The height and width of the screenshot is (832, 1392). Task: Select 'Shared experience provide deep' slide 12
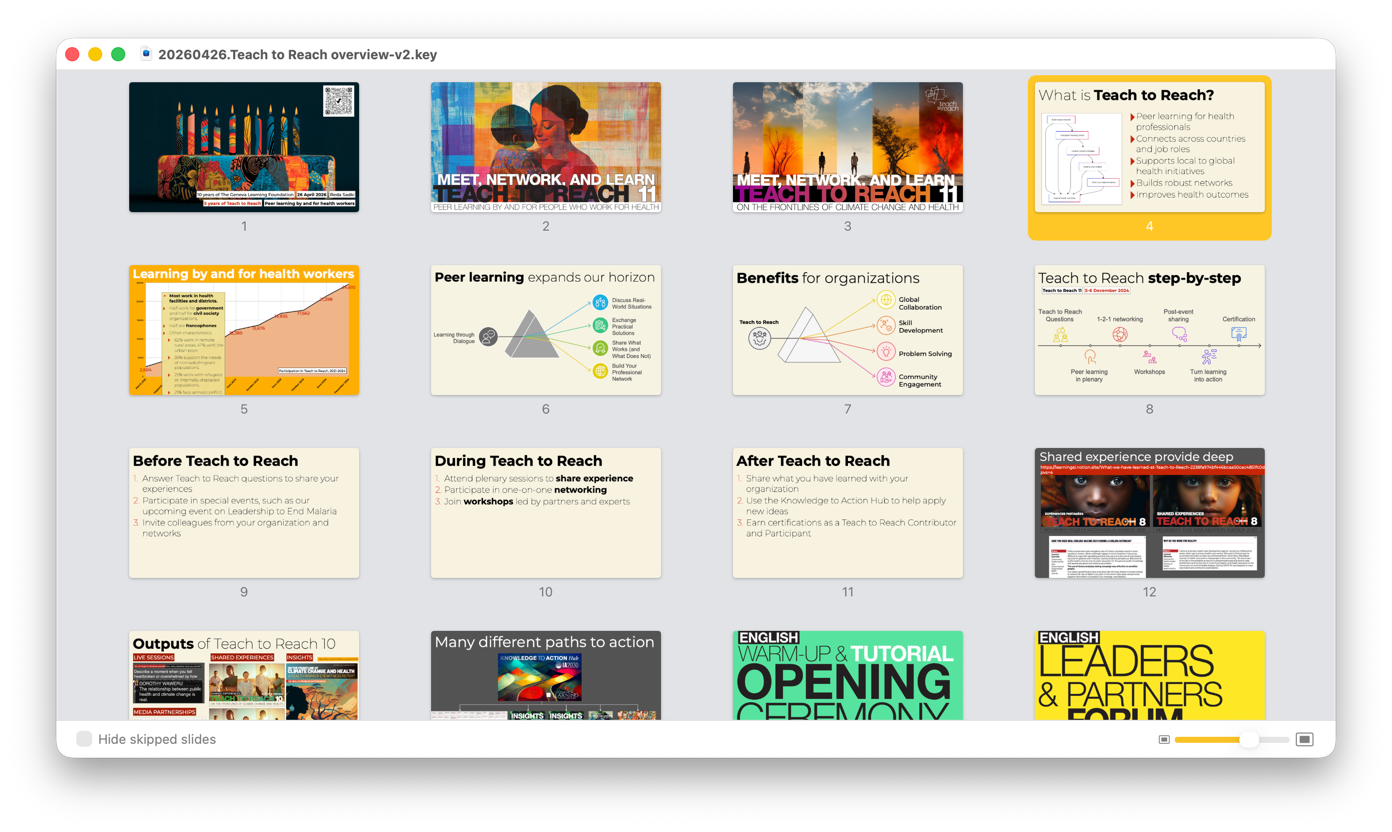pos(1149,513)
